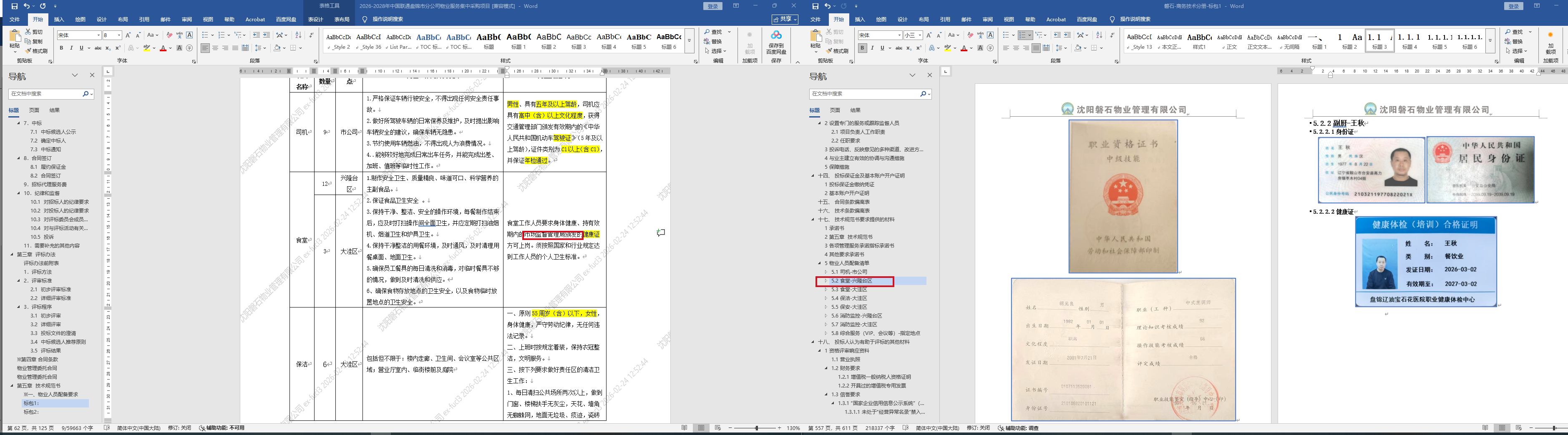The image size is (1568, 435).
Task: Apply red font color in right Word window
Action: (x=964, y=48)
